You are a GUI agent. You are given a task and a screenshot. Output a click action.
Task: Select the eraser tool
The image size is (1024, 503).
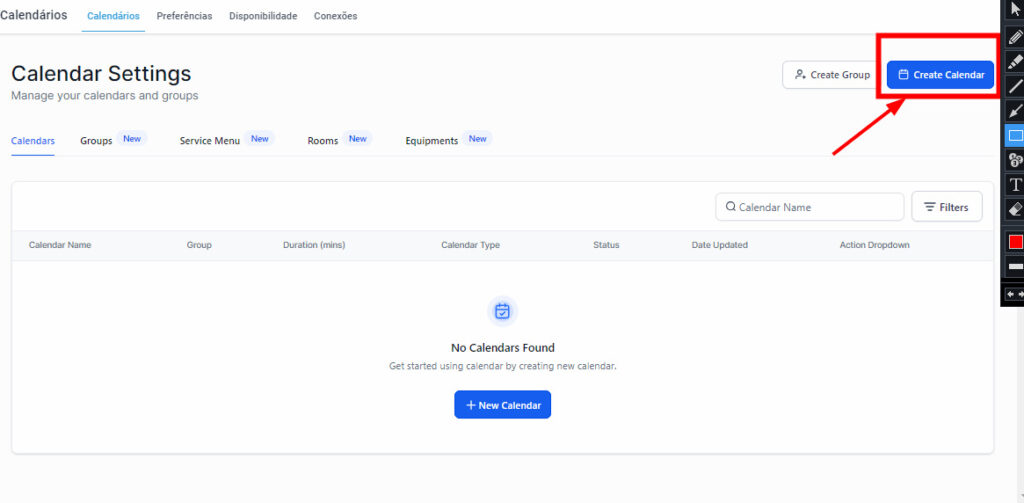click(x=1015, y=209)
